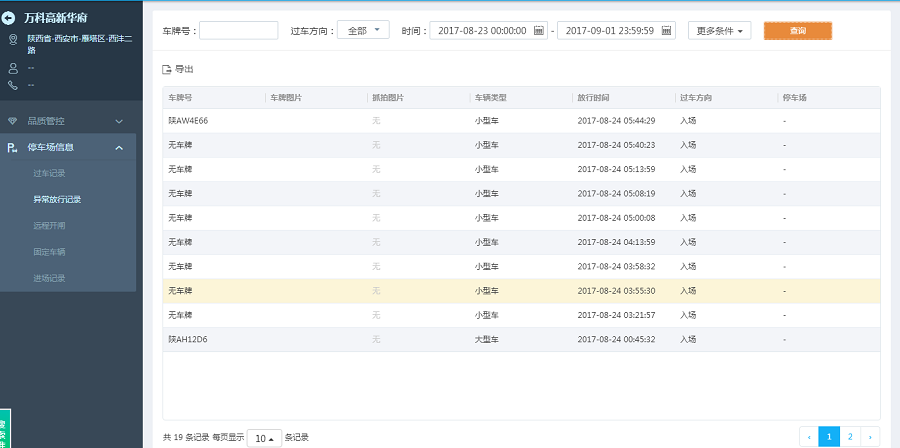Collapse the 停车场信息 menu chevron

[x=119, y=148]
